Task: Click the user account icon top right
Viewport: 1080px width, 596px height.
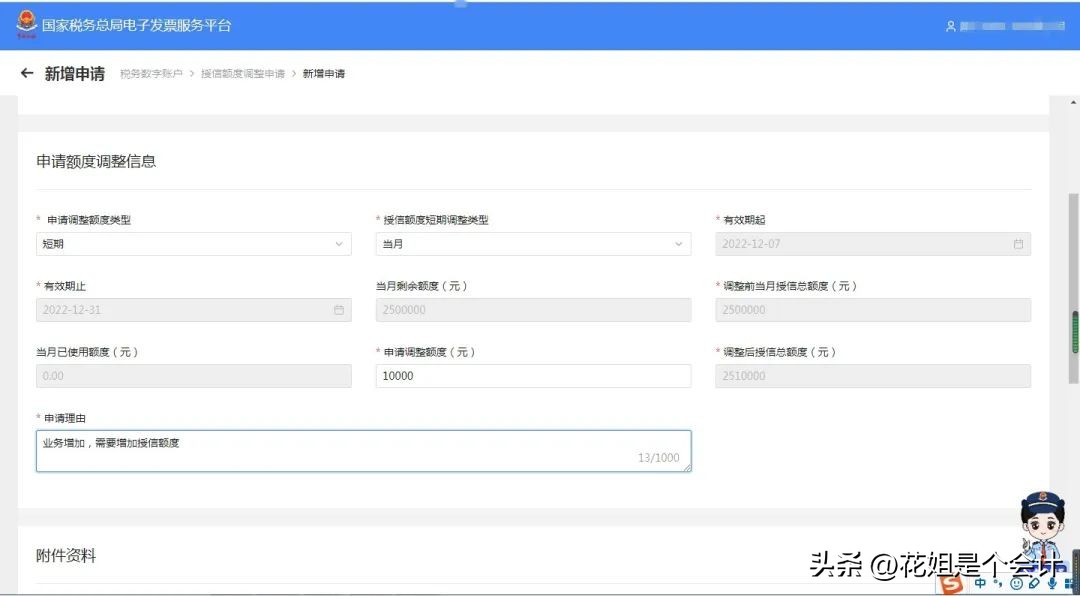Action: tap(950, 26)
